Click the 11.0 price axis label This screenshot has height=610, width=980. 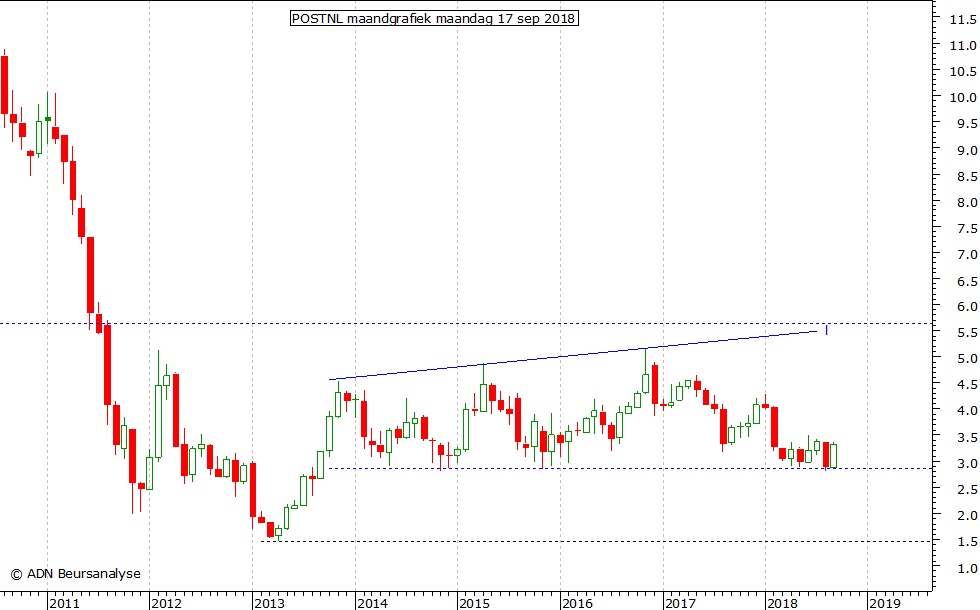pyautogui.click(x=963, y=46)
